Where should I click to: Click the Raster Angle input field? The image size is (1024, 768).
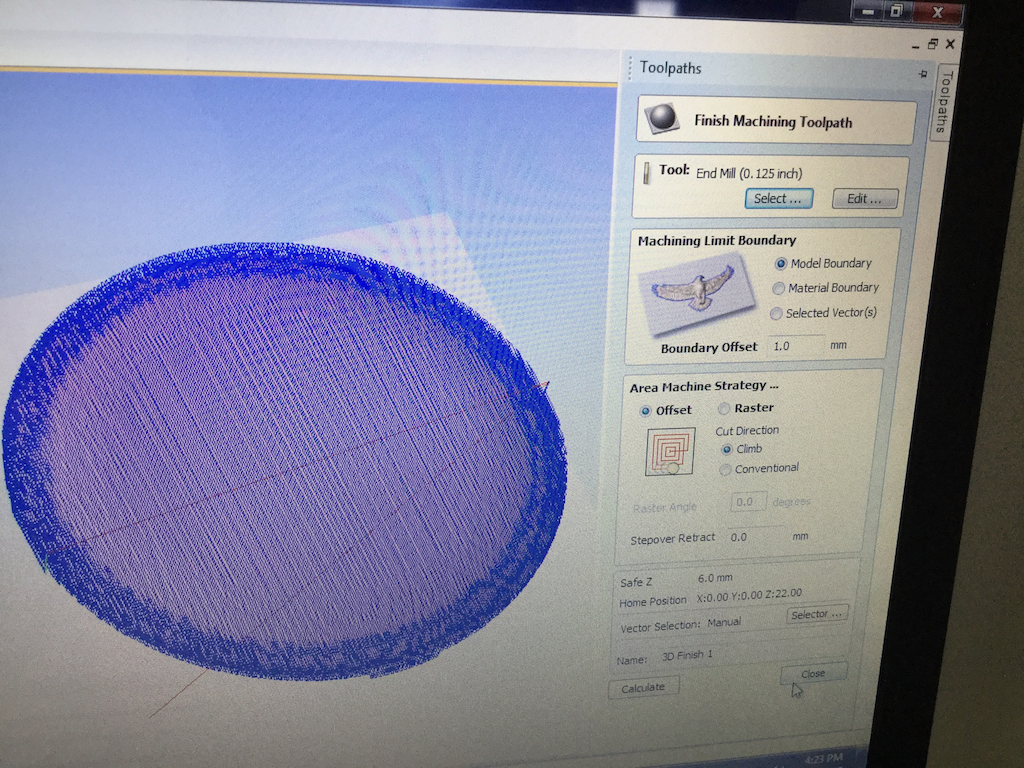[x=748, y=502]
